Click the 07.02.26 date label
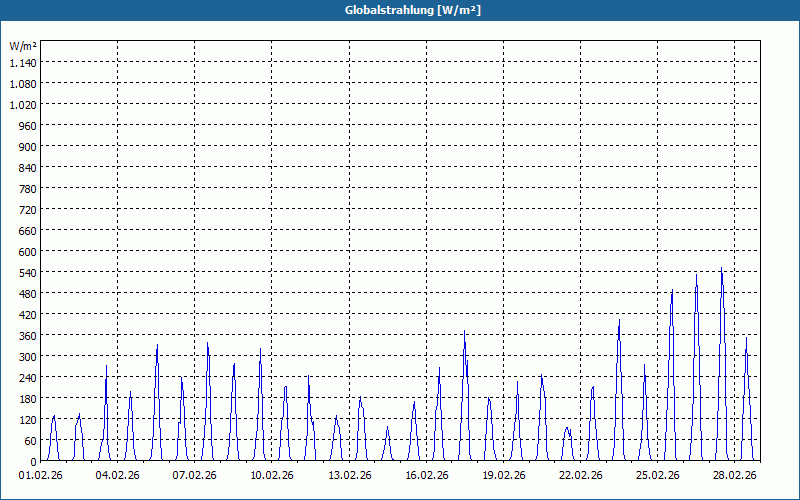This screenshot has height=500, width=800. [x=194, y=476]
